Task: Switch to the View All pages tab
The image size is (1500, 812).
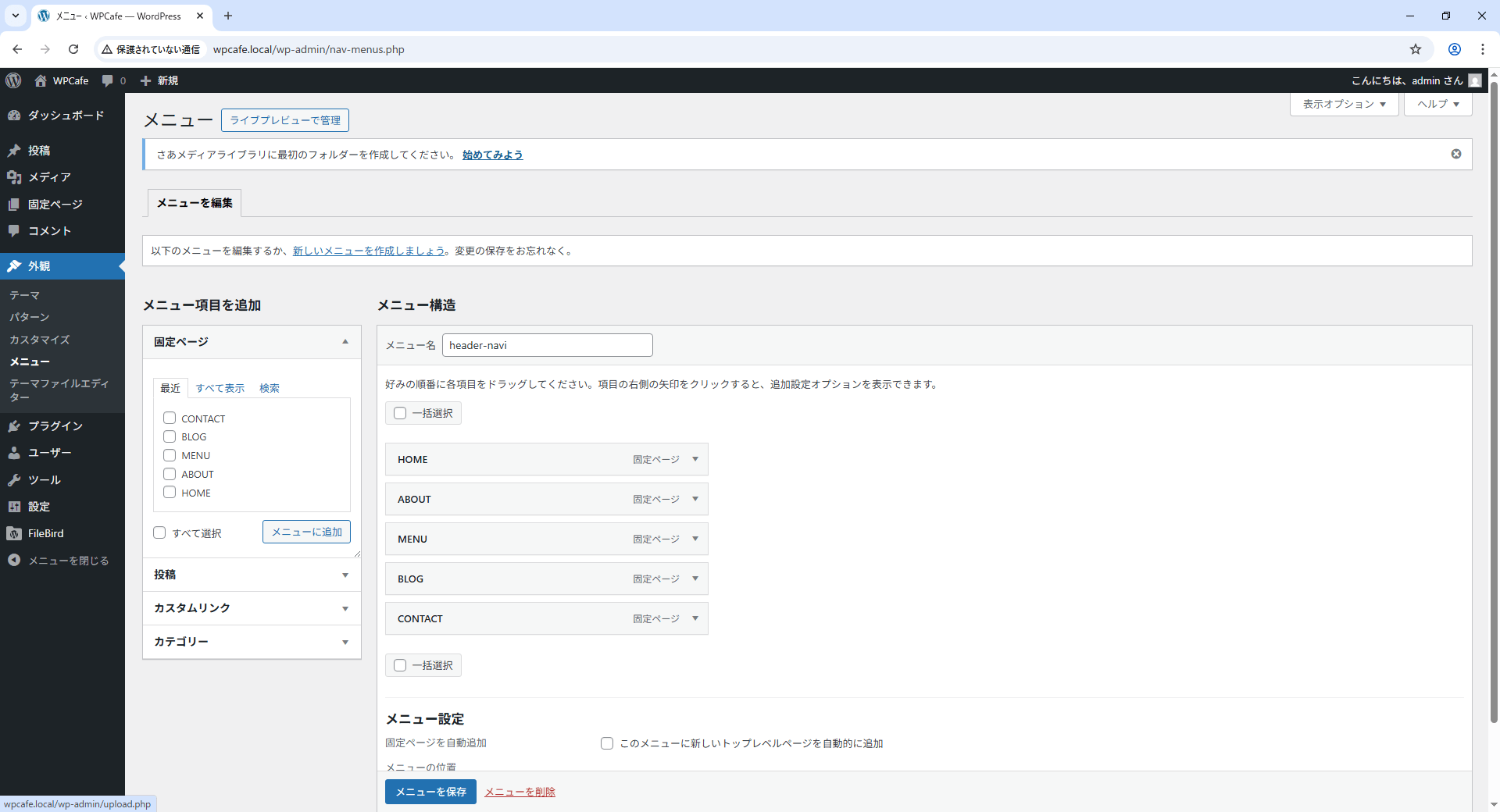Action: click(x=220, y=388)
